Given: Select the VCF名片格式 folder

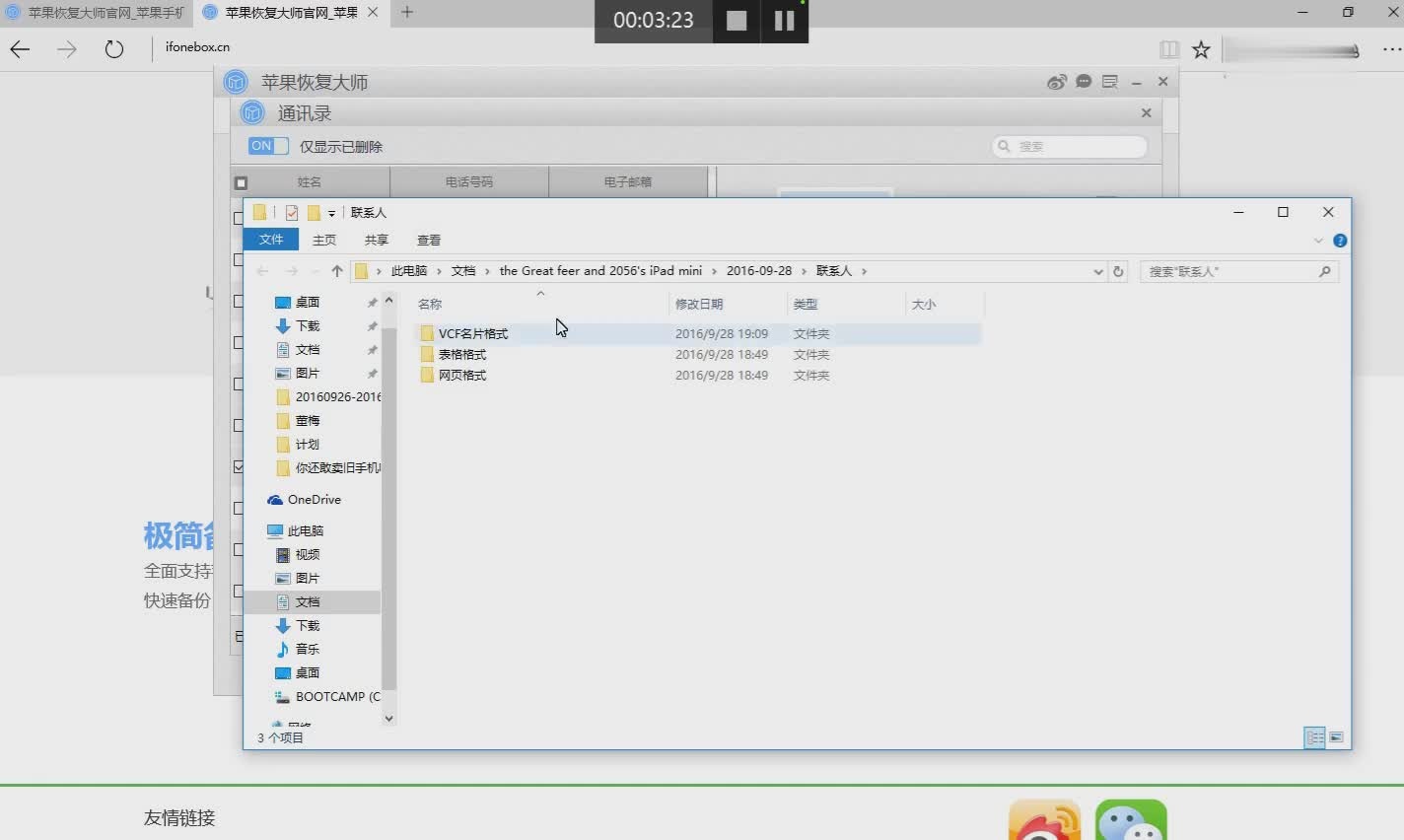Looking at the screenshot, I should click(x=473, y=334).
